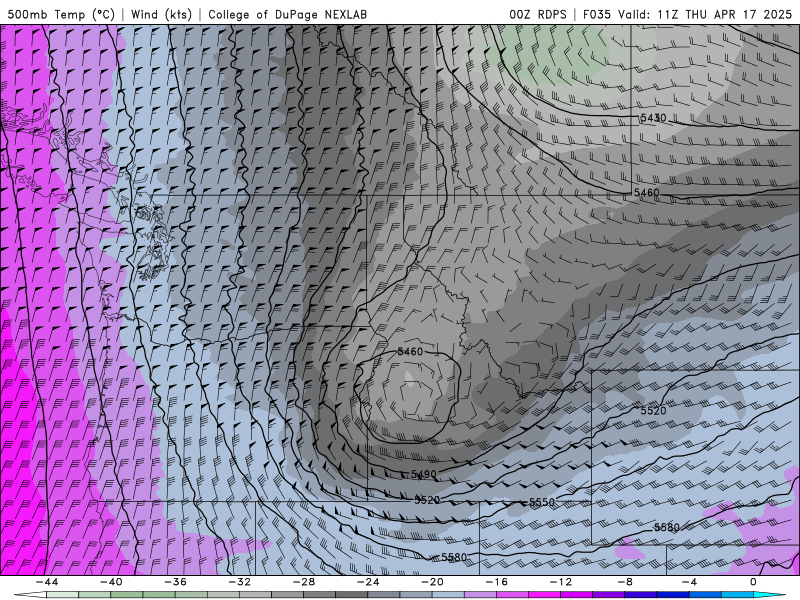Click the -16 colorbar tick label

coord(496,582)
